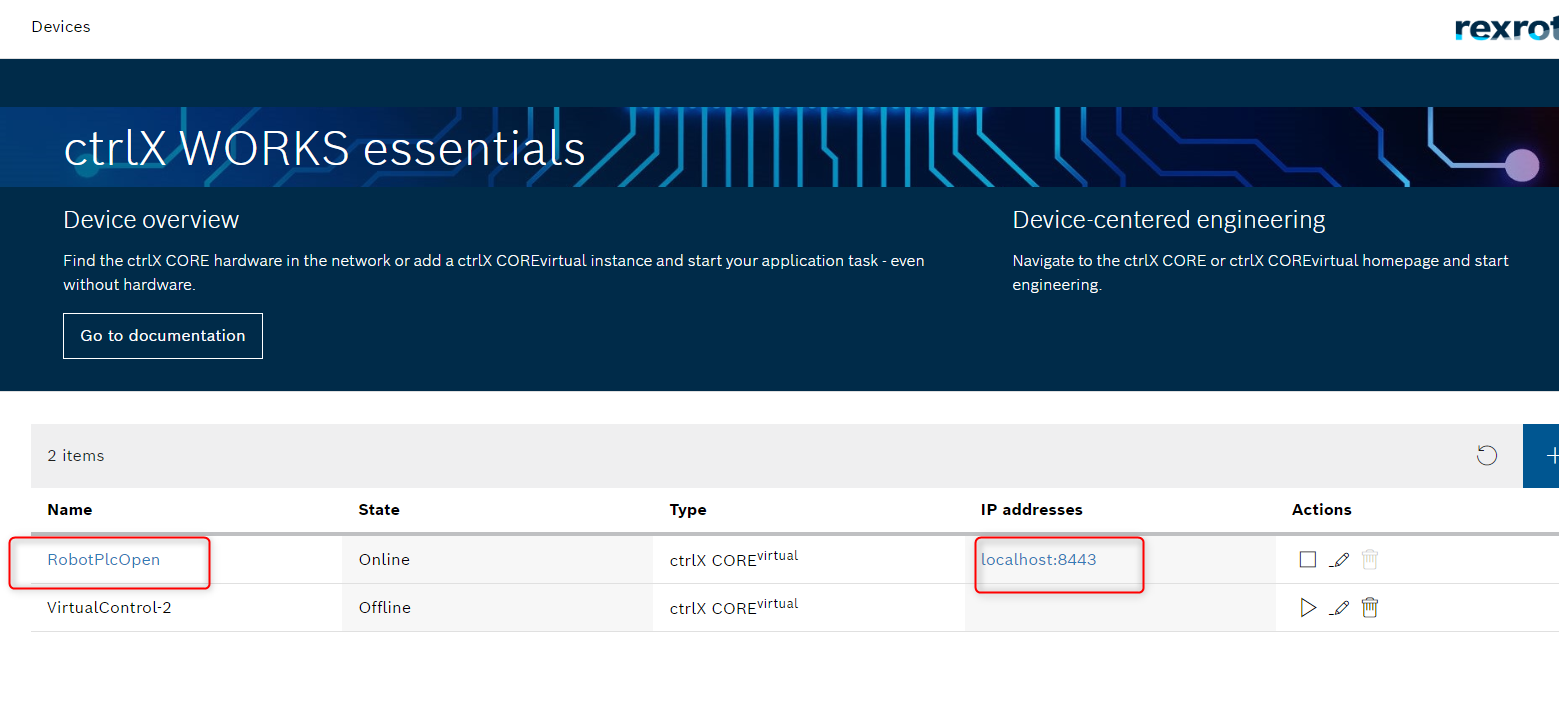Click the rexroth logo

tap(1506, 28)
